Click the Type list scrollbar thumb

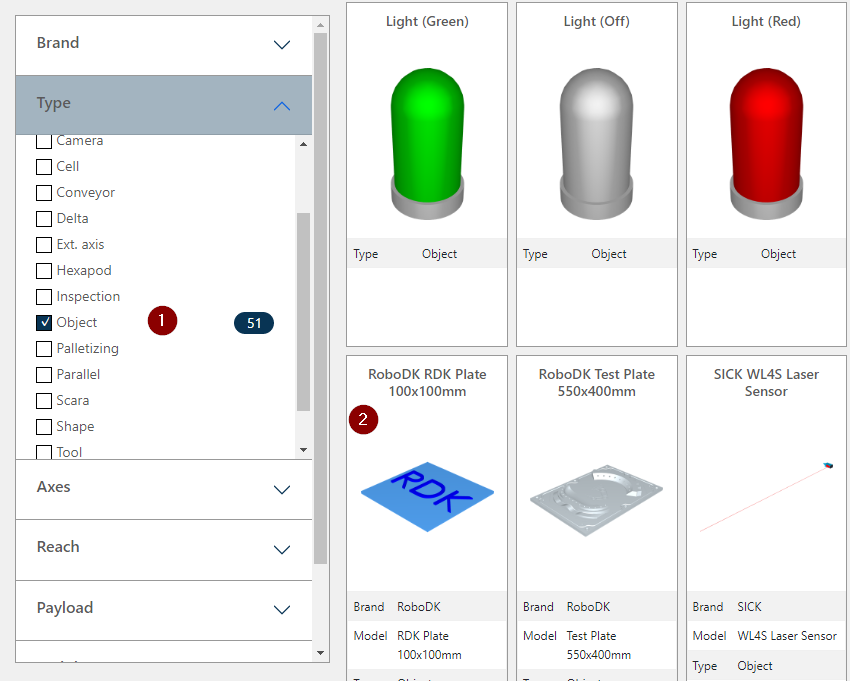click(x=303, y=312)
